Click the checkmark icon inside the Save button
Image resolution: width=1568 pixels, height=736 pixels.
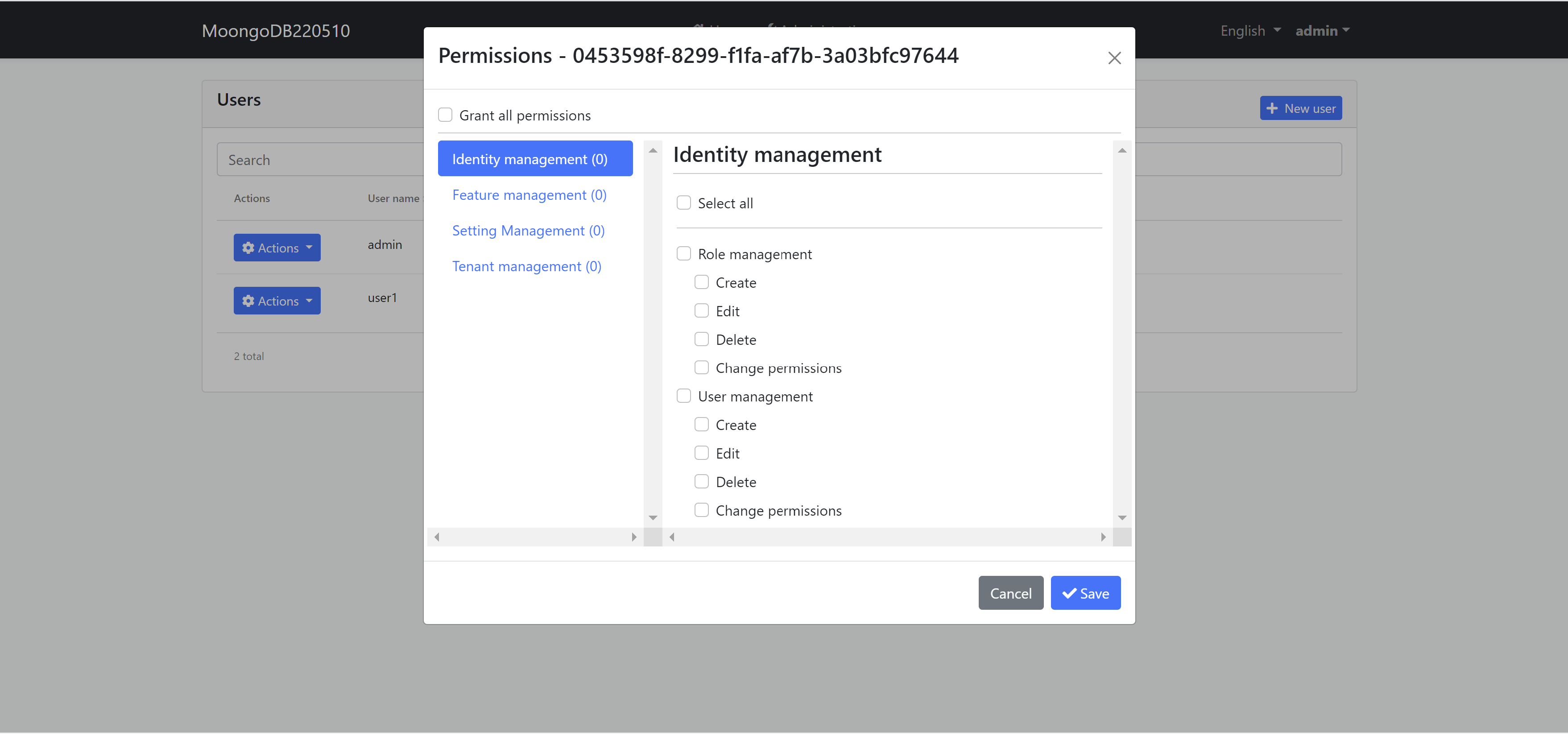[x=1069, y=593]
